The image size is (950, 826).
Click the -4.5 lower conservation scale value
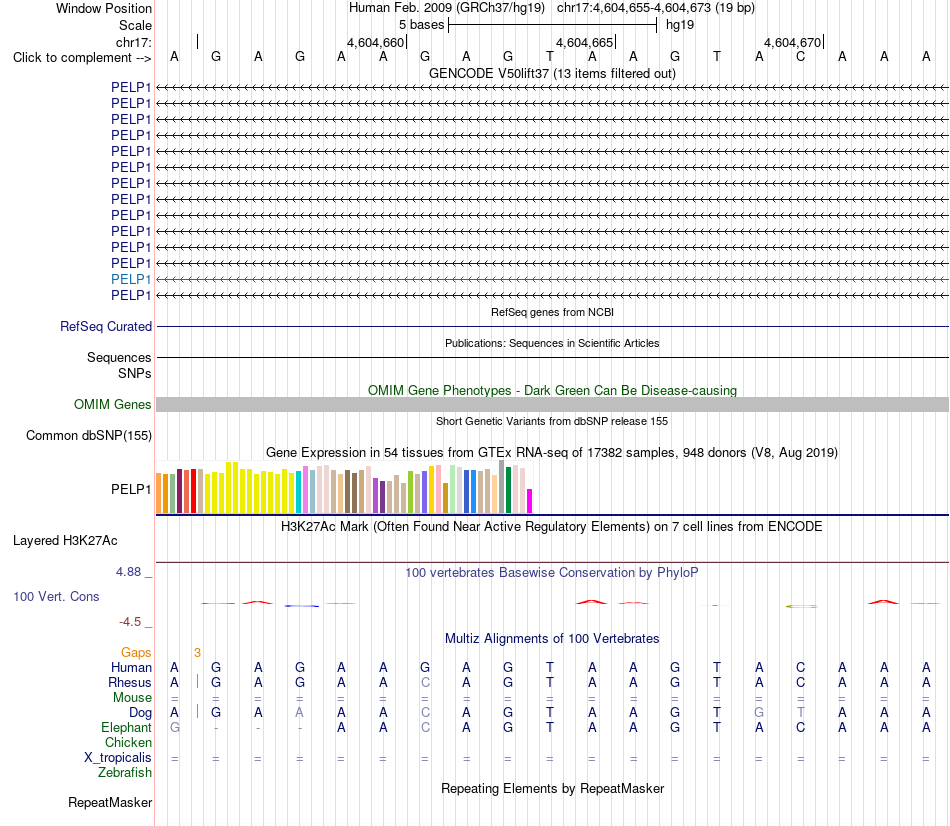130,622
